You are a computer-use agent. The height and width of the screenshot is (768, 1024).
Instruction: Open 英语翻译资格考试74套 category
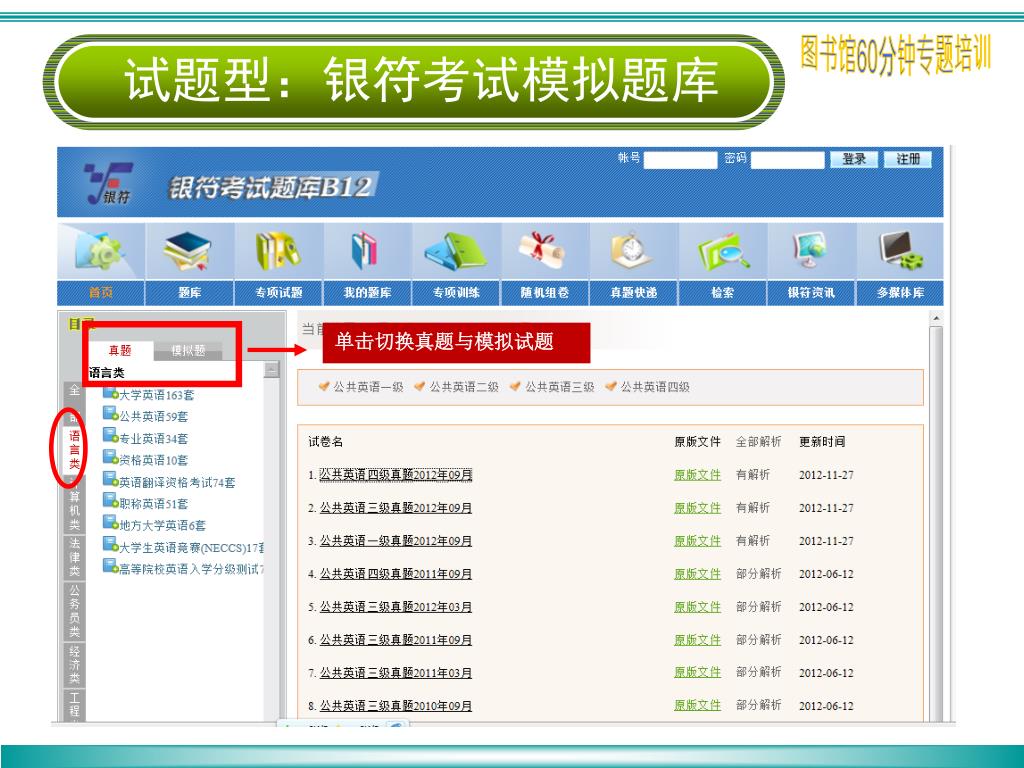pos(176,482)
